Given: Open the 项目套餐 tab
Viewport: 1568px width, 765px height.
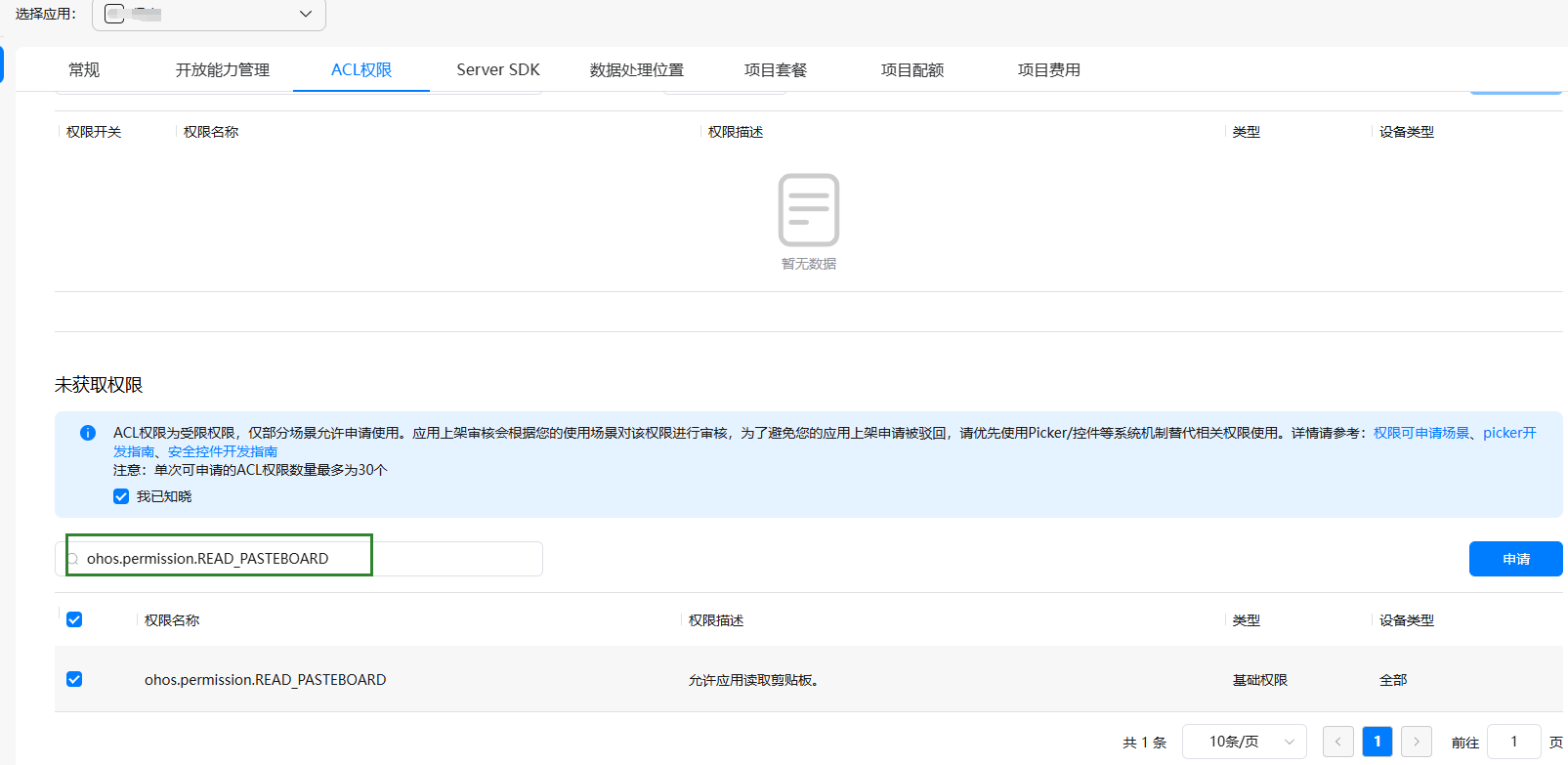Looking at the screenshot, I should pos(776,69).
